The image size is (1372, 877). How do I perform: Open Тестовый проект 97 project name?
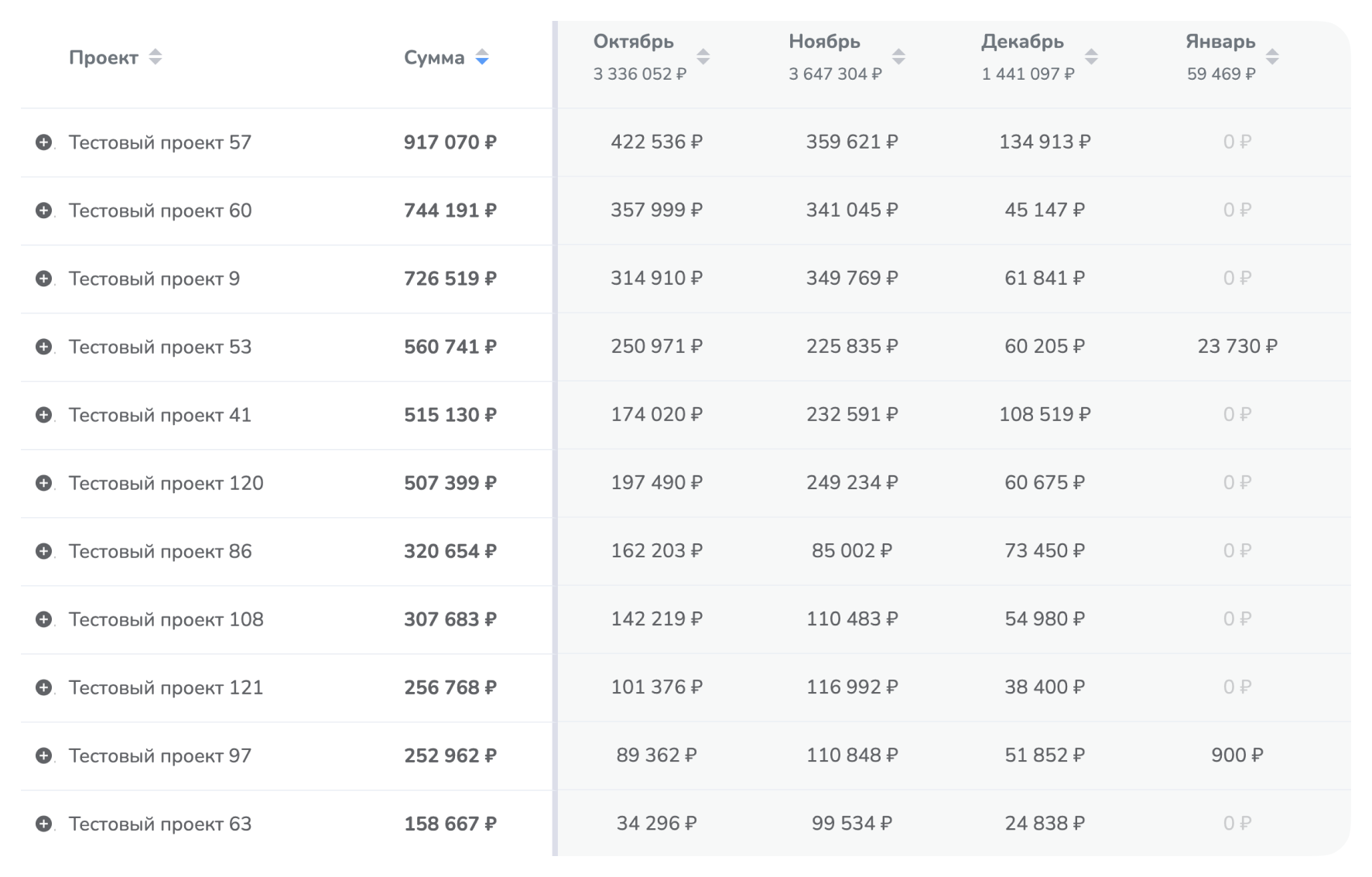tap(160, 755)
